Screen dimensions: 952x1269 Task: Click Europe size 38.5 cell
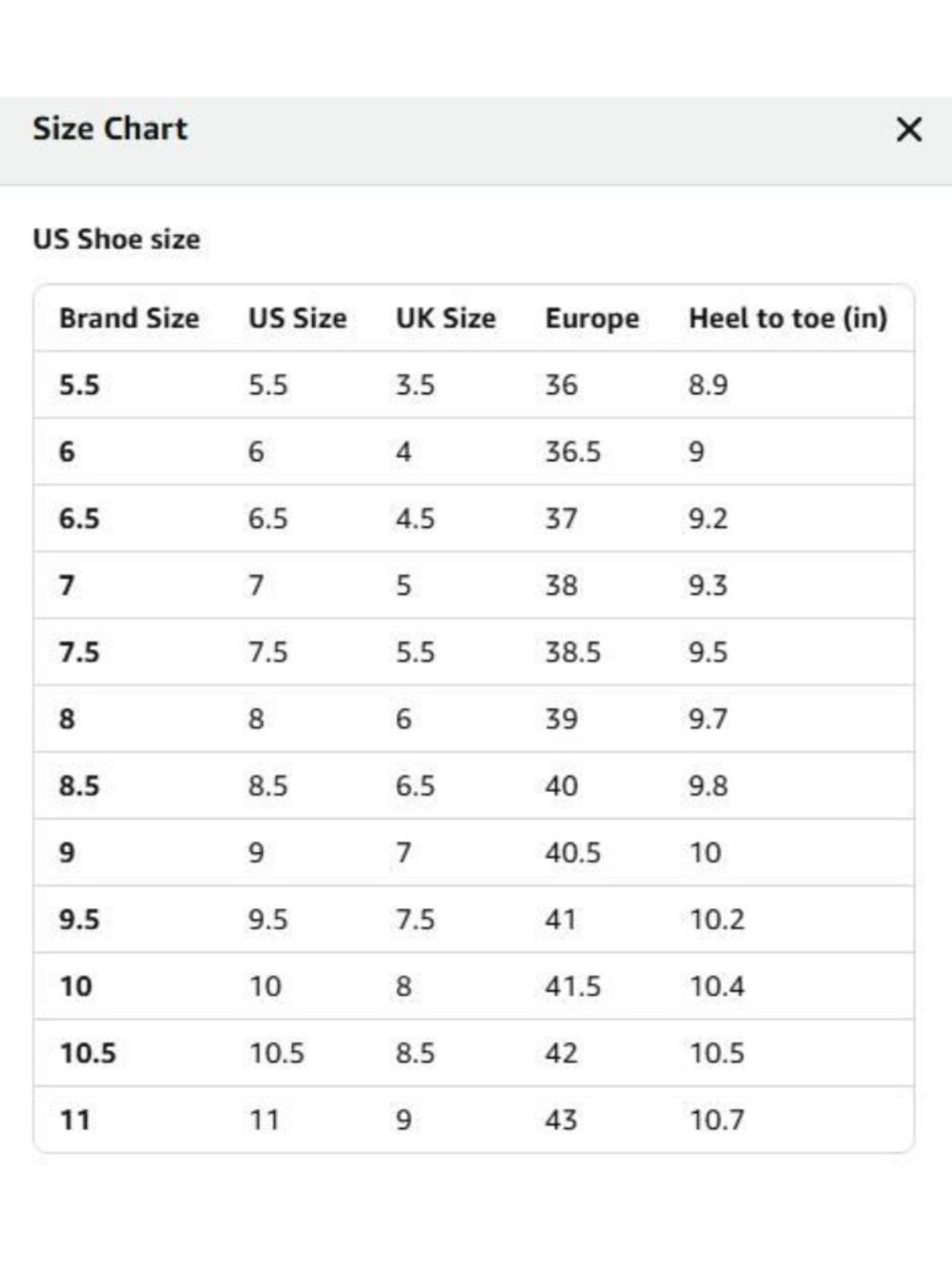pyautogui.click(x=573, y=652)
